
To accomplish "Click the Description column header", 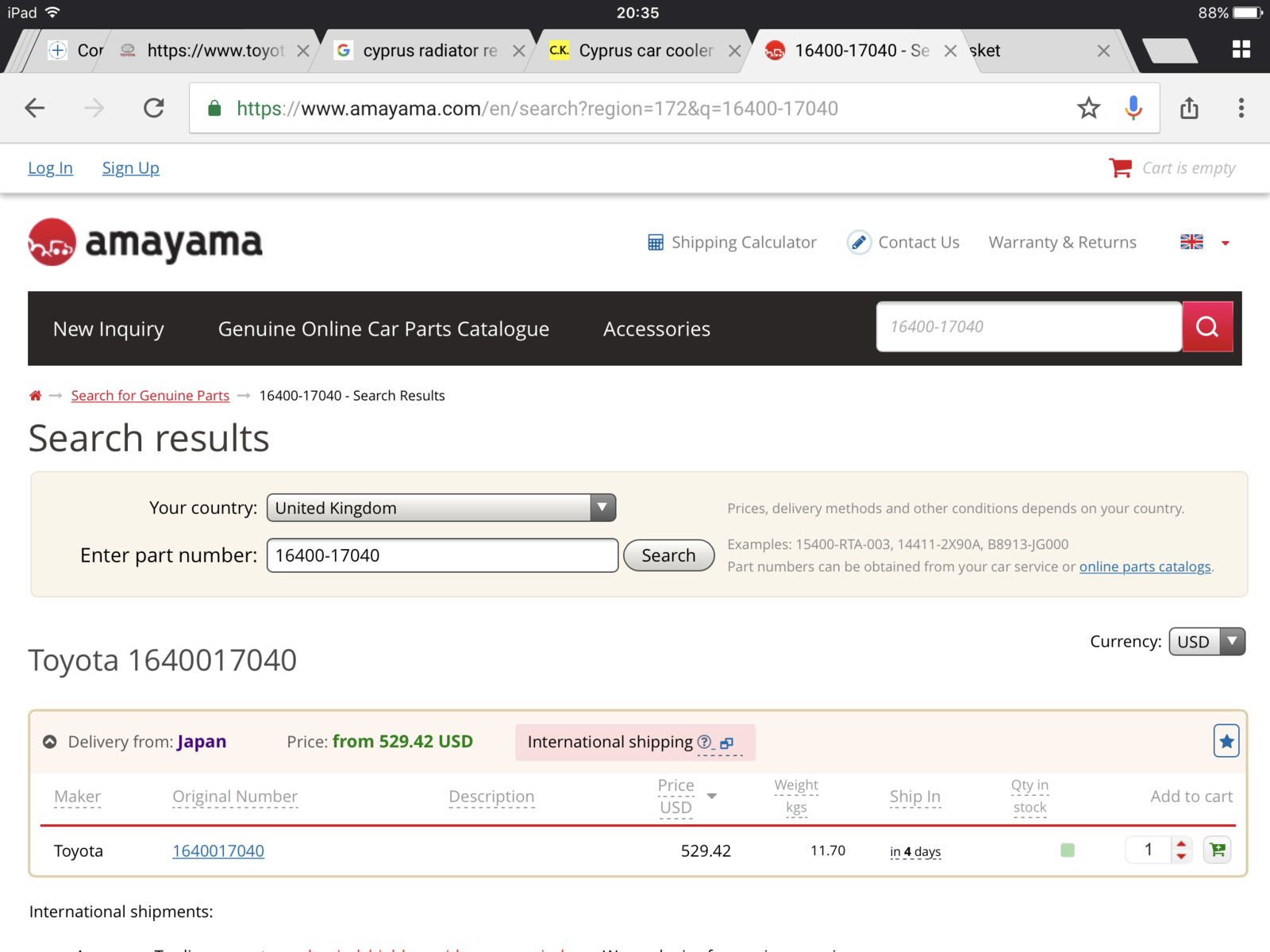I will [491, 796].
